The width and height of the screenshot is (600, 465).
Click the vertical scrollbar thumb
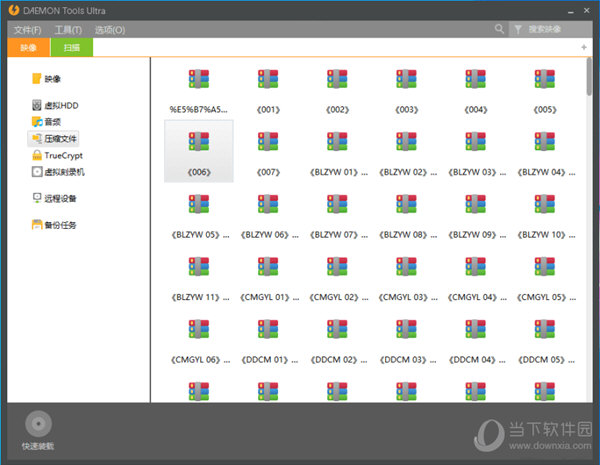(589, 77)
